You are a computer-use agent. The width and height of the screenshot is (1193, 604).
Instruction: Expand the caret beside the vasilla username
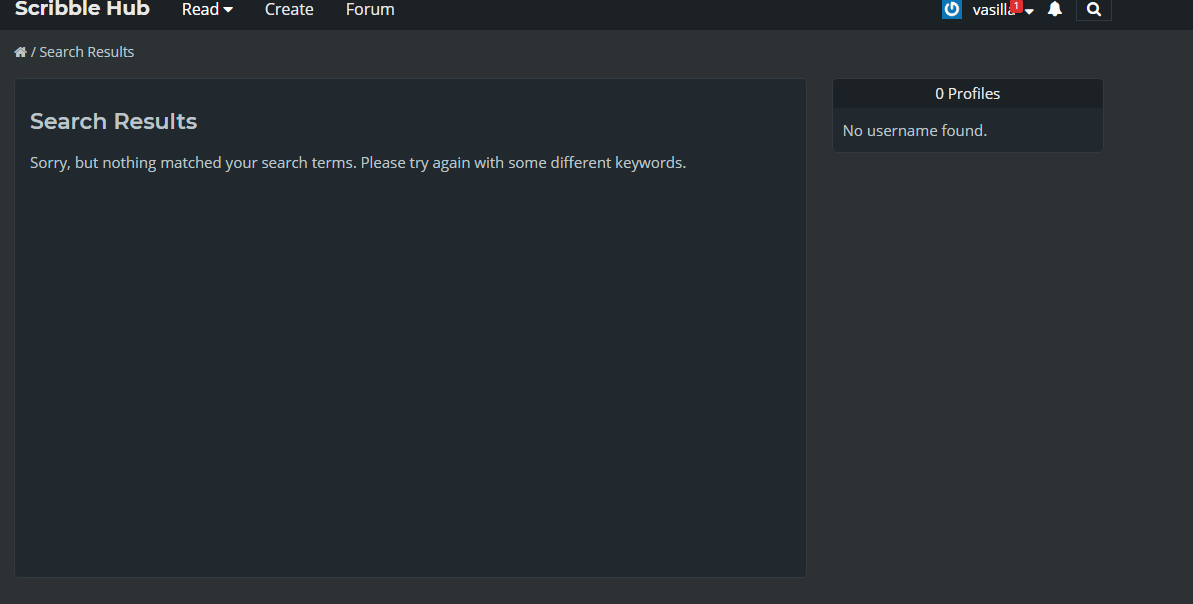1029,11
